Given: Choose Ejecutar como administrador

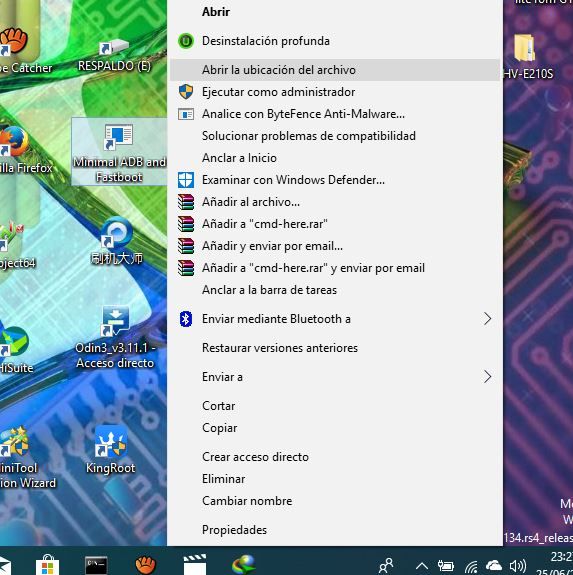Looking at the screenshot, I should (335, 92).
